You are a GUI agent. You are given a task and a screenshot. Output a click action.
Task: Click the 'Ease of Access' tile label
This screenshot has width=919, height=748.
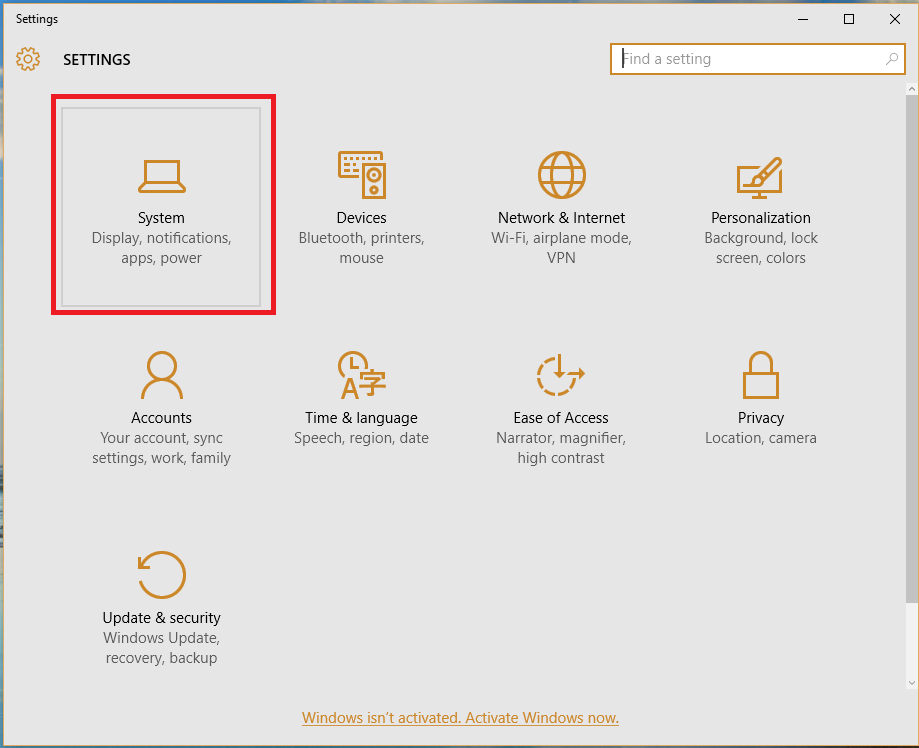click(x=561, y=418)
